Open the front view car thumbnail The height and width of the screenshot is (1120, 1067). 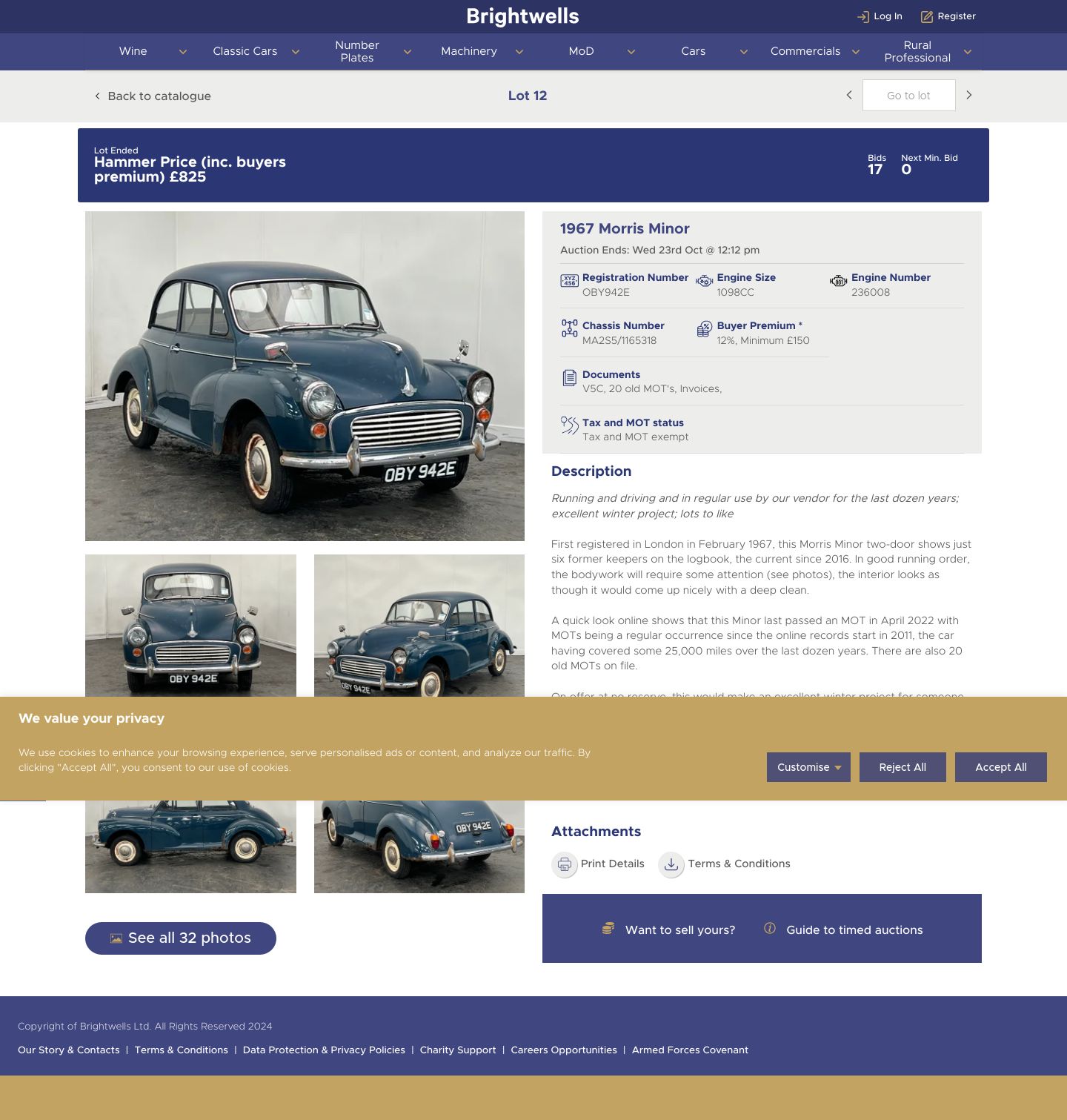click(x=190, y=626)
